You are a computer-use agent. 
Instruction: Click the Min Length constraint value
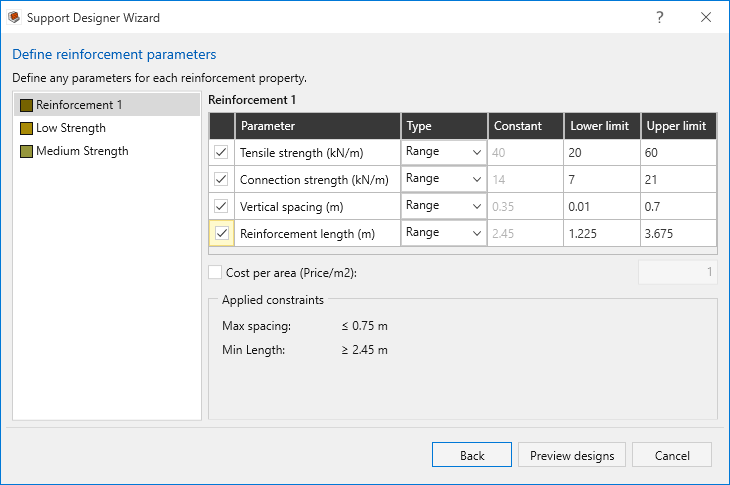[x=364, y=350]
